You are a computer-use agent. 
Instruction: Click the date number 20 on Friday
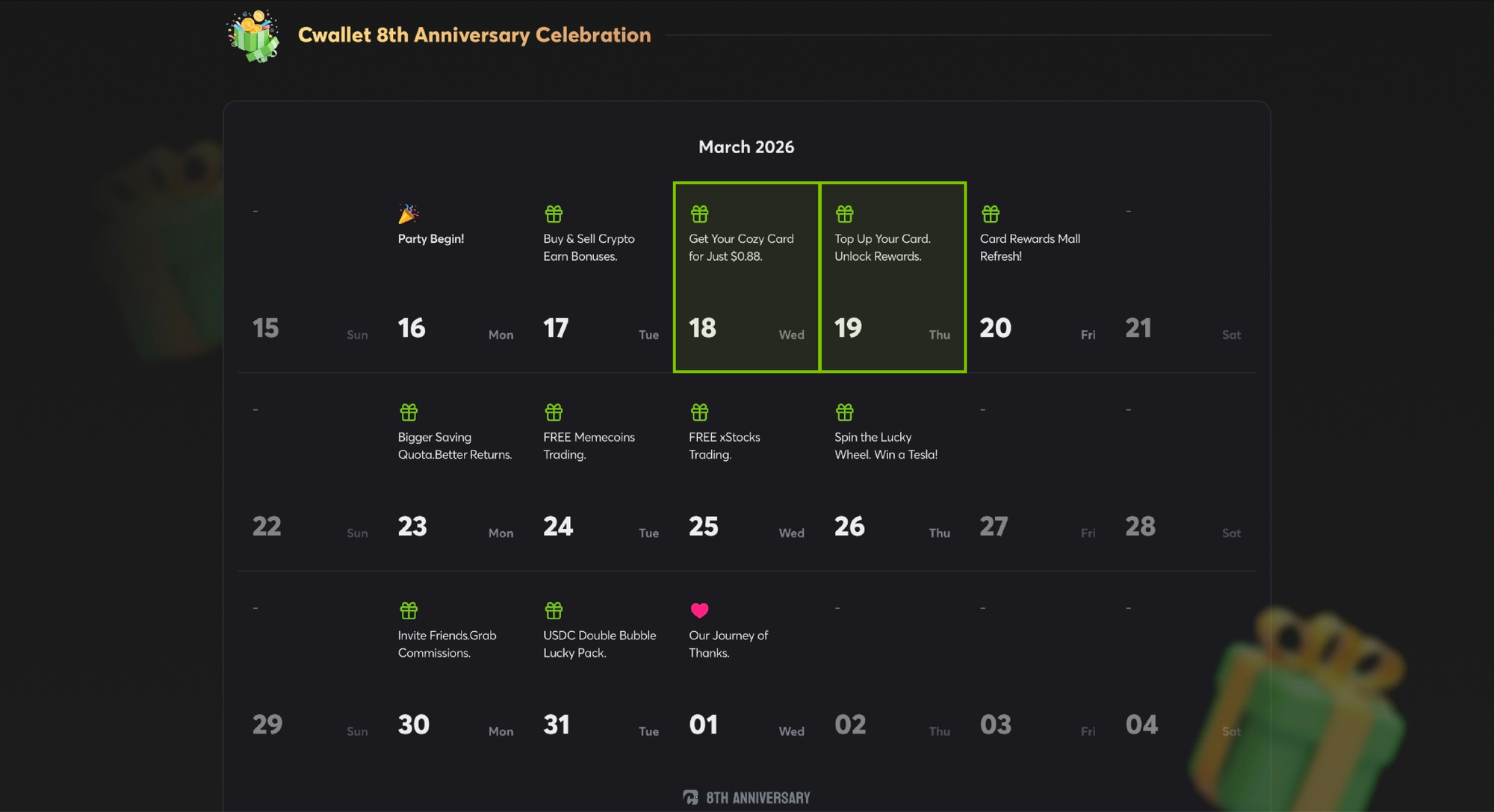pos(995,328)
